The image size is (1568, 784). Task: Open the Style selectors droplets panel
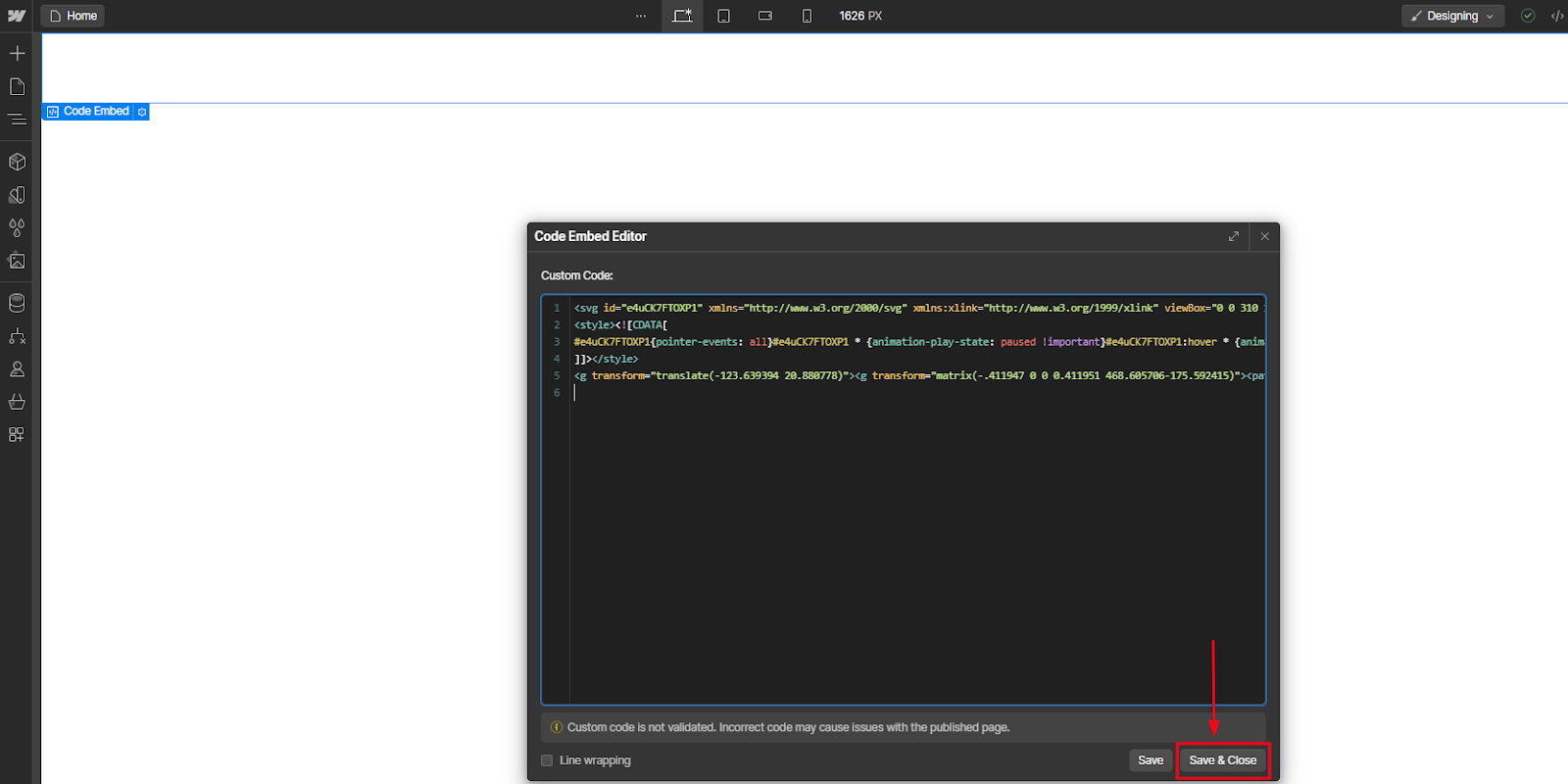17,227
